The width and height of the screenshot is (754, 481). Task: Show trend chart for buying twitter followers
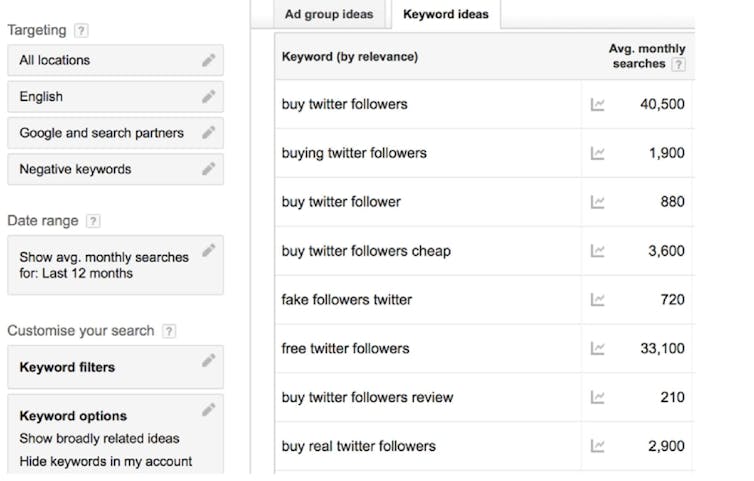click(597, 153)
